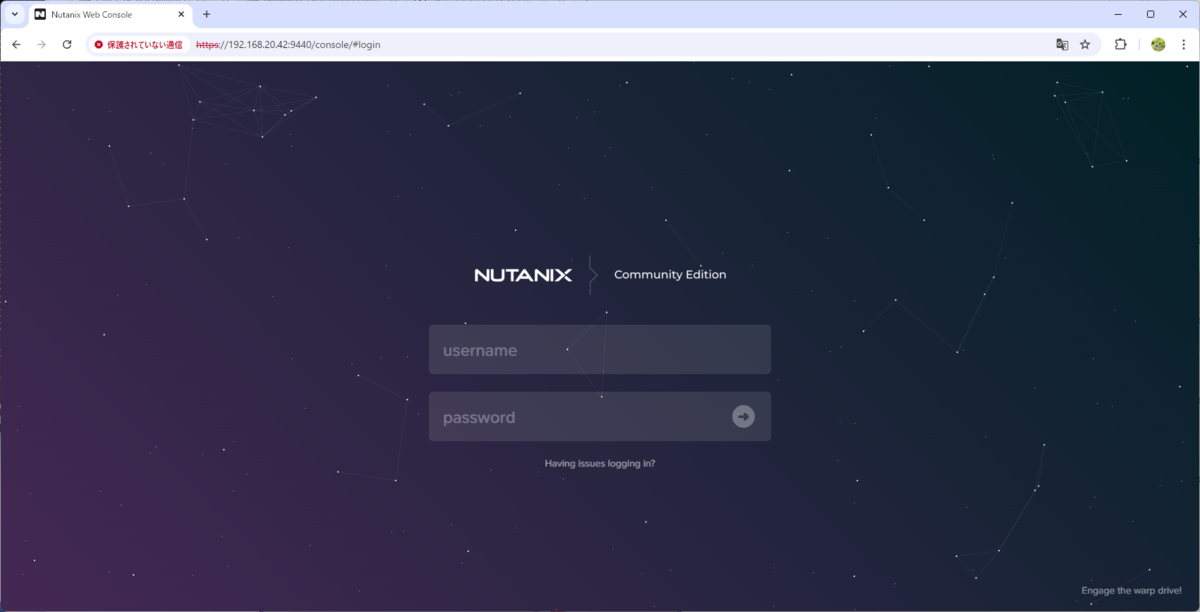Screen dimensions: 1200x612
Task: Click the Nutanix logo
Action: 523,275
